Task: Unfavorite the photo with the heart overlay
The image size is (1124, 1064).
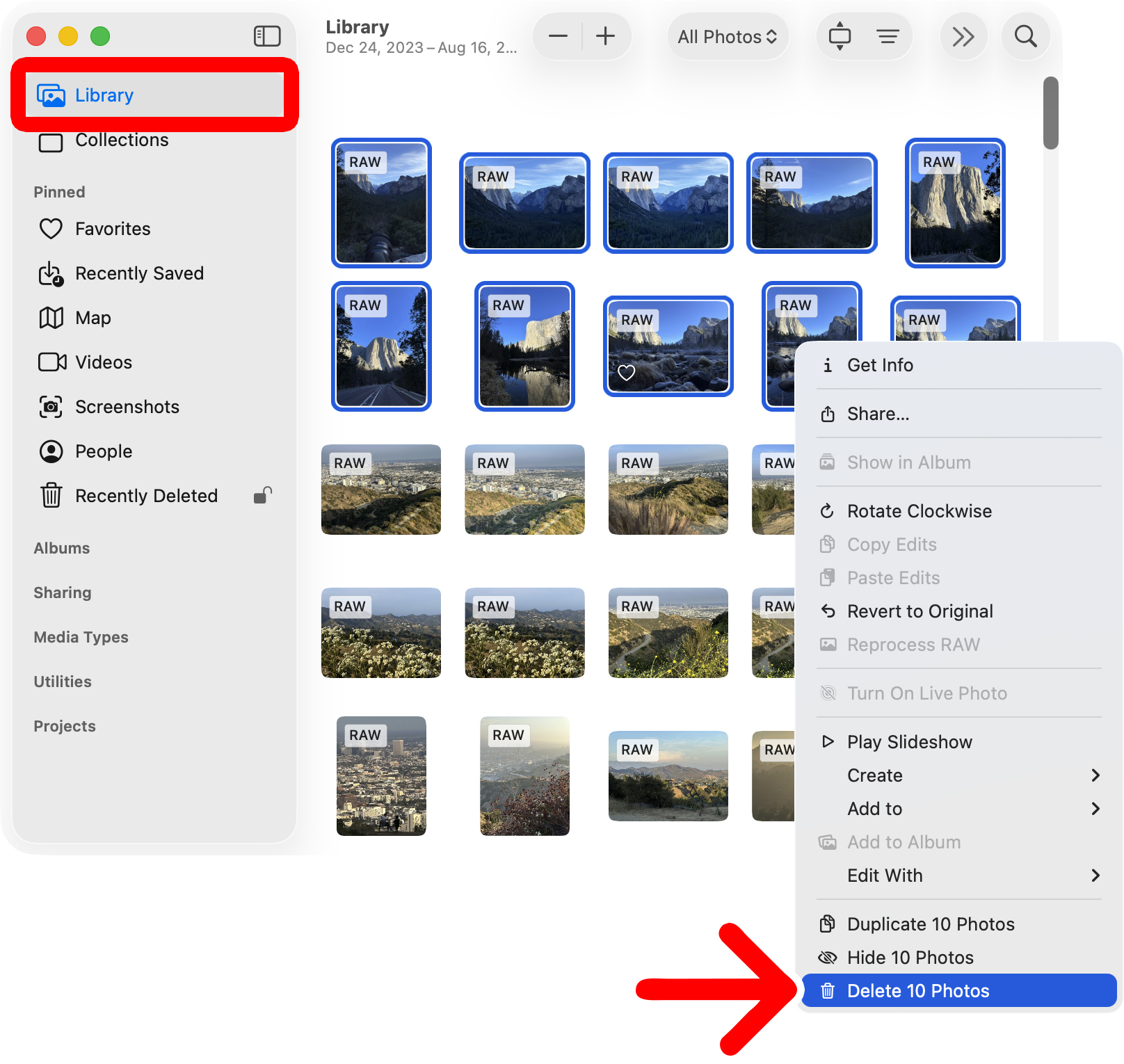Action: point(625,373)
